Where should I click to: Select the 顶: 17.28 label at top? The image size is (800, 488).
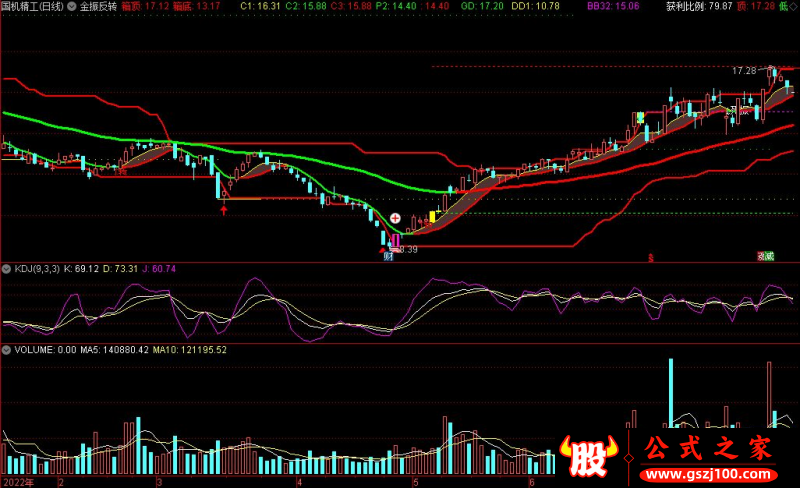(x=756, y=7)
